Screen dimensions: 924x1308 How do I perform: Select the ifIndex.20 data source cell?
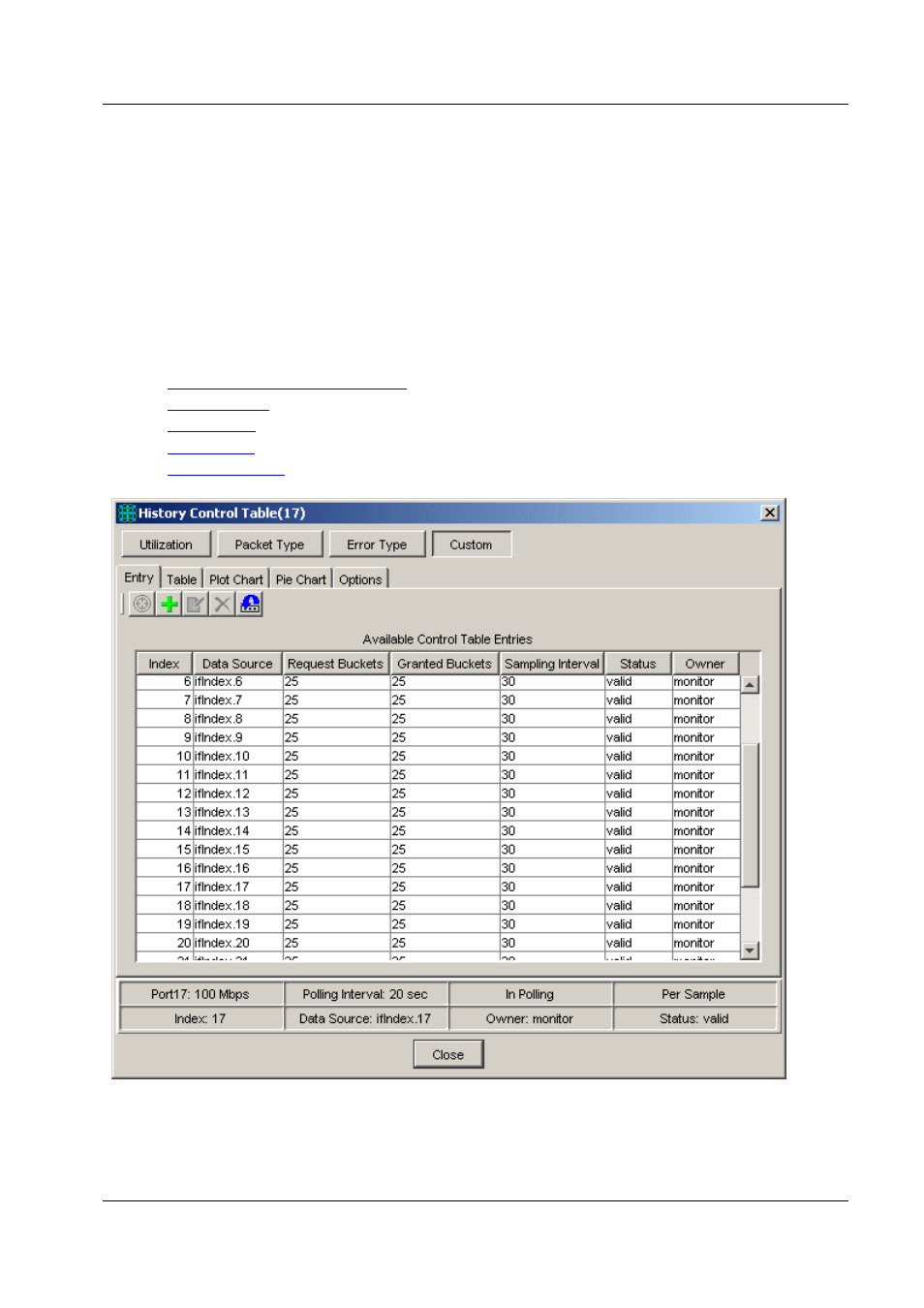[237, 943]
